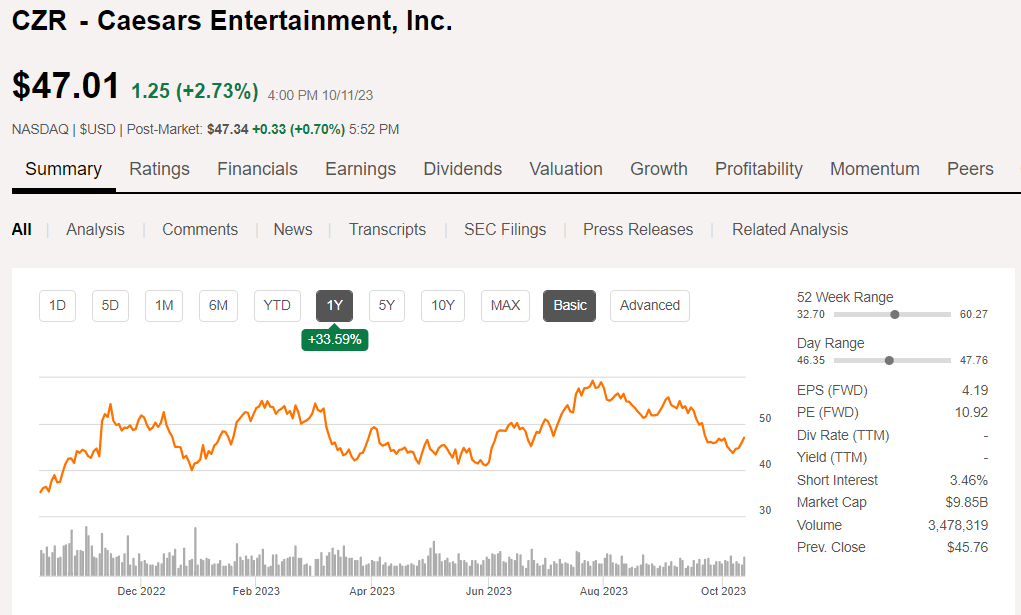
Task: Filter by Transcripts
Action: [x=387, y=229]
